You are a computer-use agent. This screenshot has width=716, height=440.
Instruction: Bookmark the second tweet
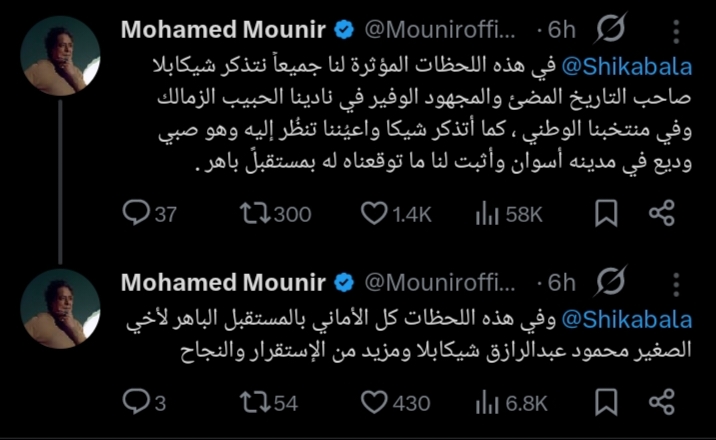(x=605, y=402)
